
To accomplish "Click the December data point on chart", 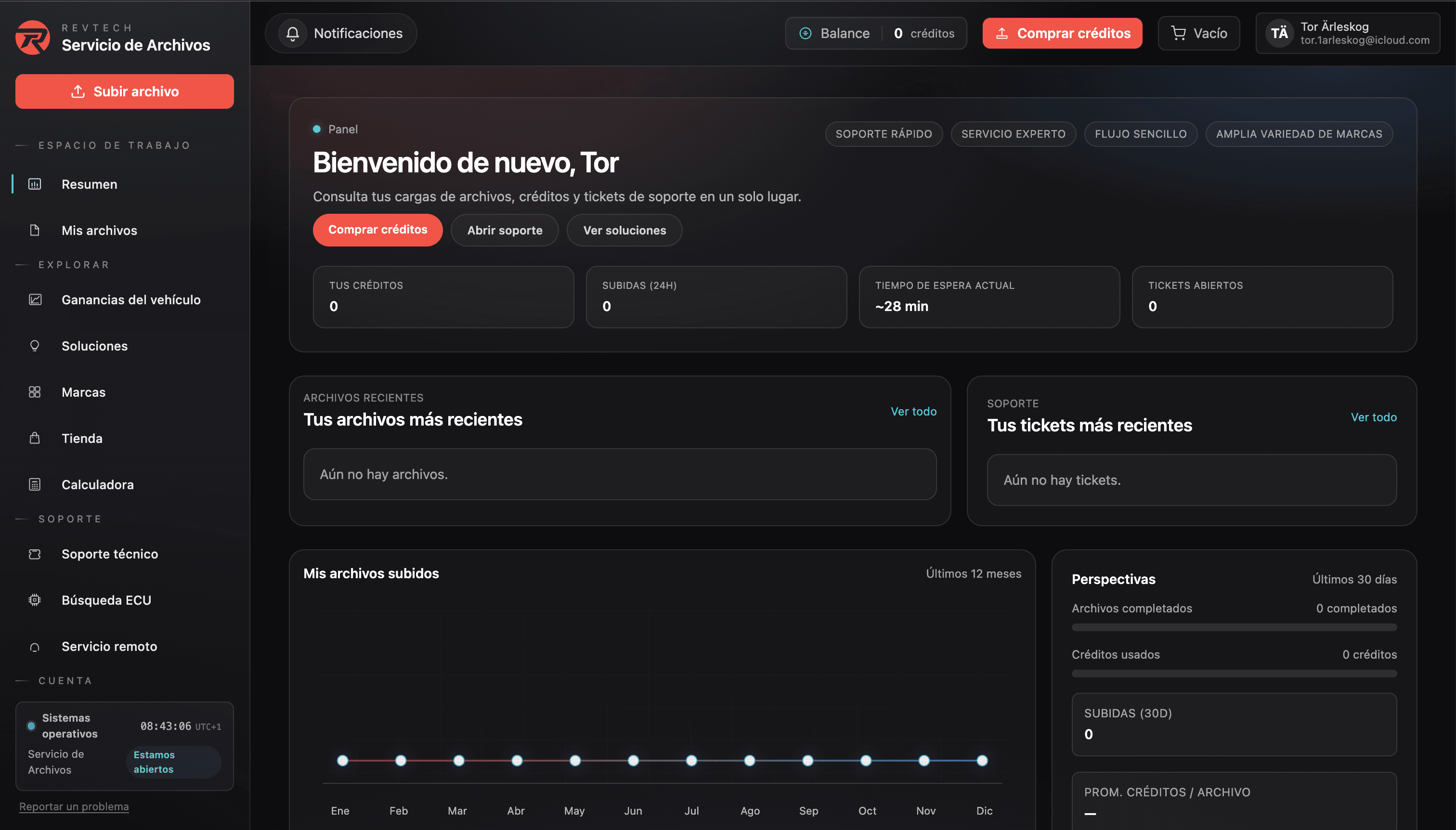I will (983, 761).
